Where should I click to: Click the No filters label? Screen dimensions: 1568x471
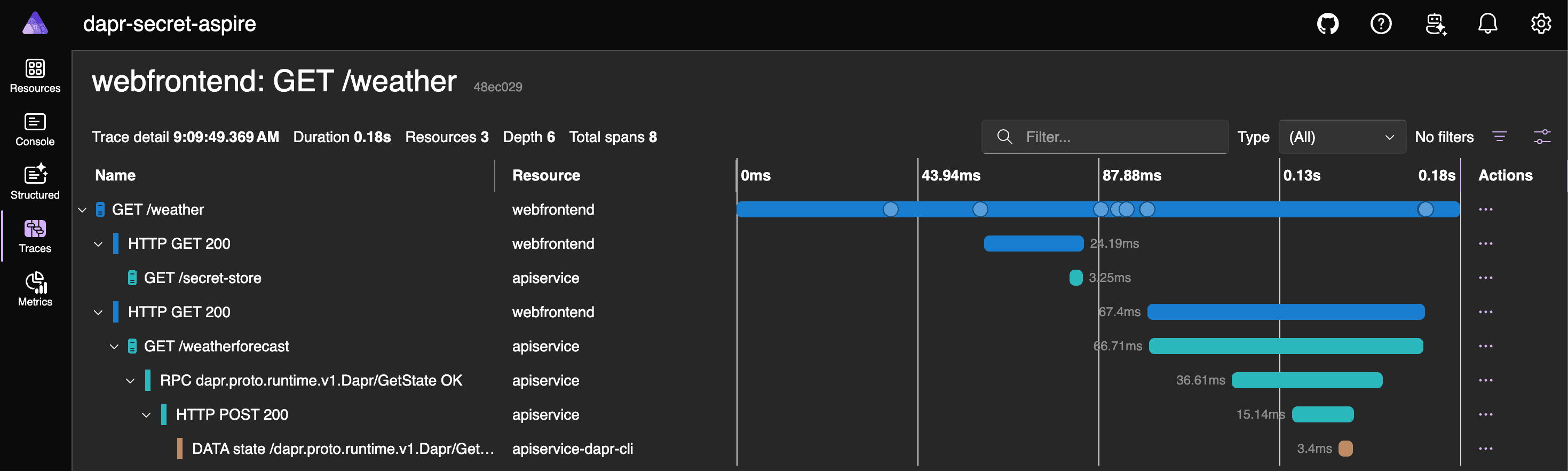[x=1444, y=137]
